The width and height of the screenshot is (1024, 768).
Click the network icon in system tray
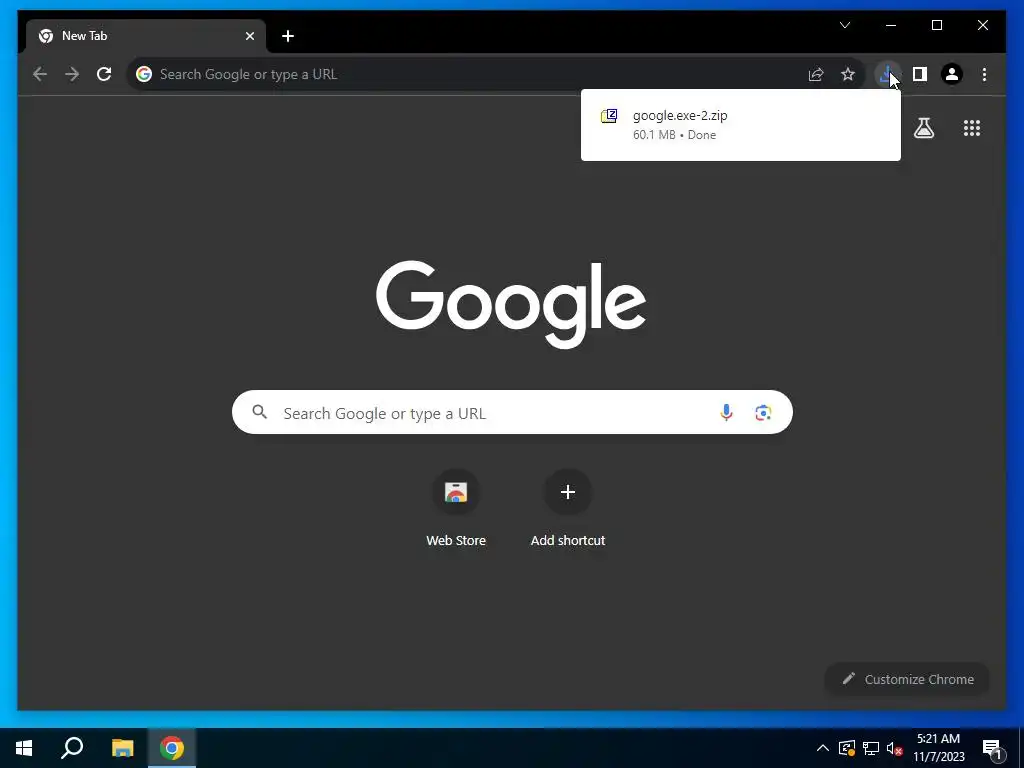[871, 748]
